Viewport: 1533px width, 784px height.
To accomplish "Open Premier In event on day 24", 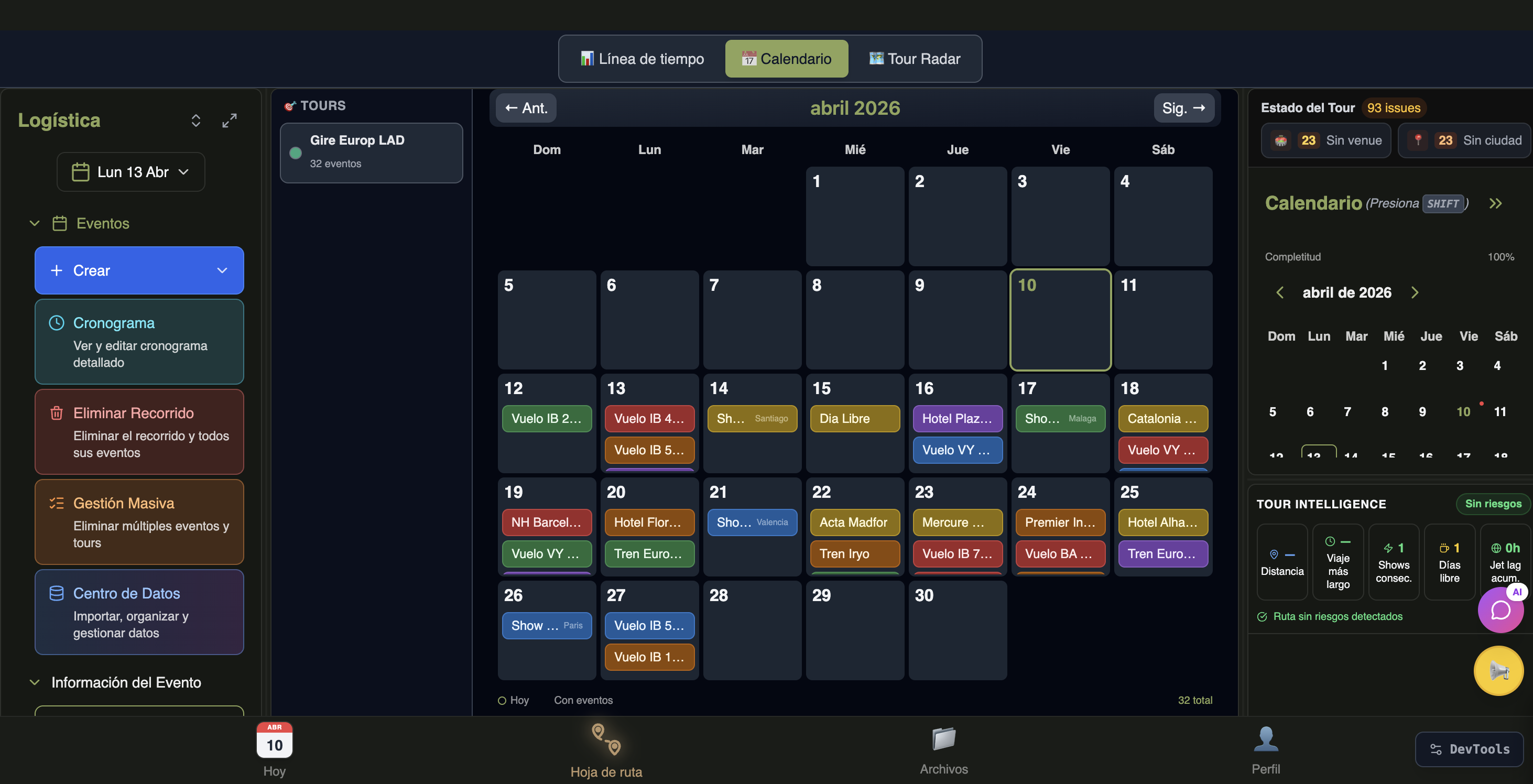I will coord(1060,522).
